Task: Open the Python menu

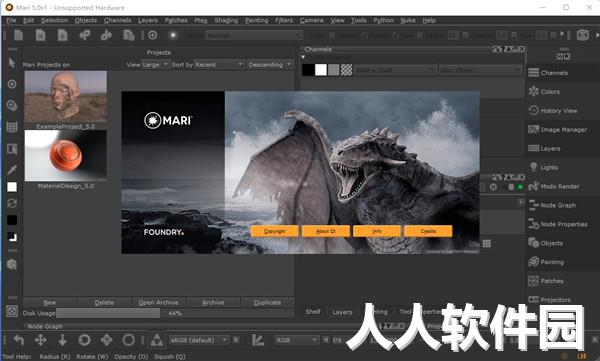Action: pos(383,20)
